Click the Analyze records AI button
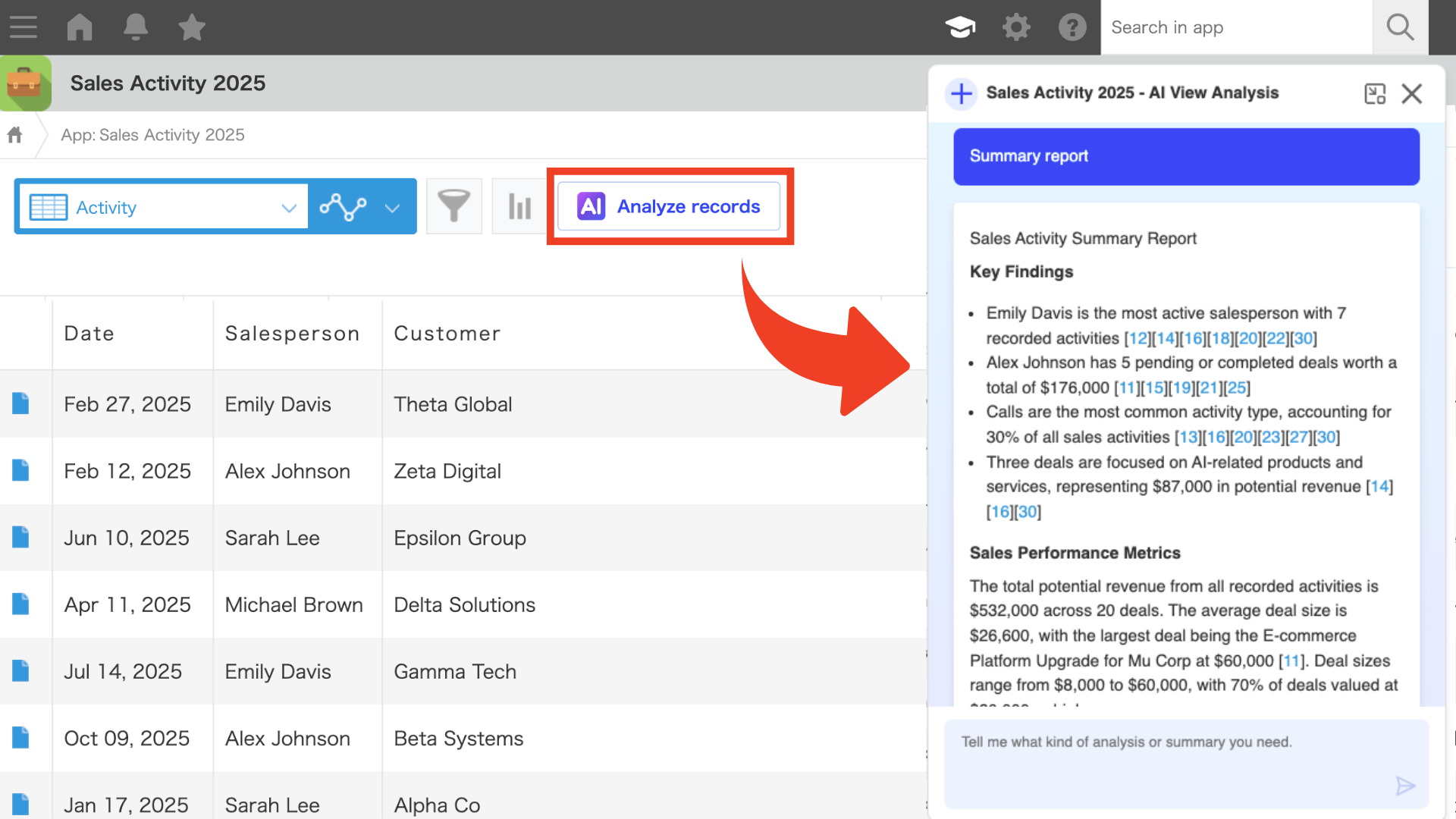1456x819 pixels. (669, 206)
